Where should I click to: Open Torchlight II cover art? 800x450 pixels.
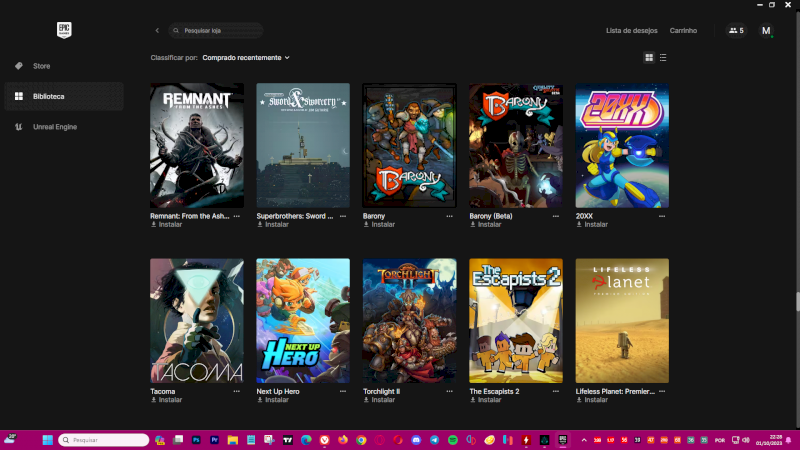[409, 320]
